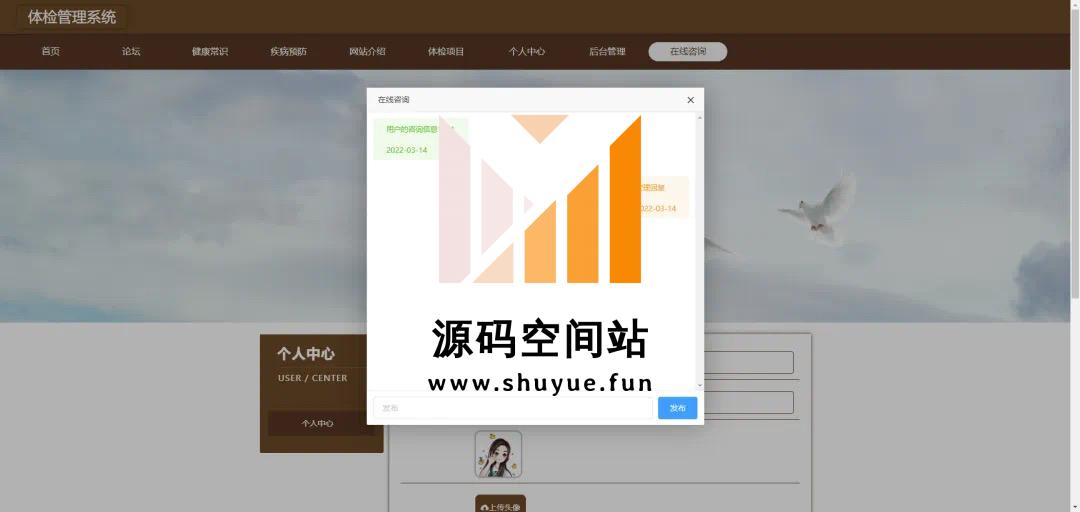Click the 发布 send button
The height and width of the screenshot is (512, 1080).
[677, 408]
